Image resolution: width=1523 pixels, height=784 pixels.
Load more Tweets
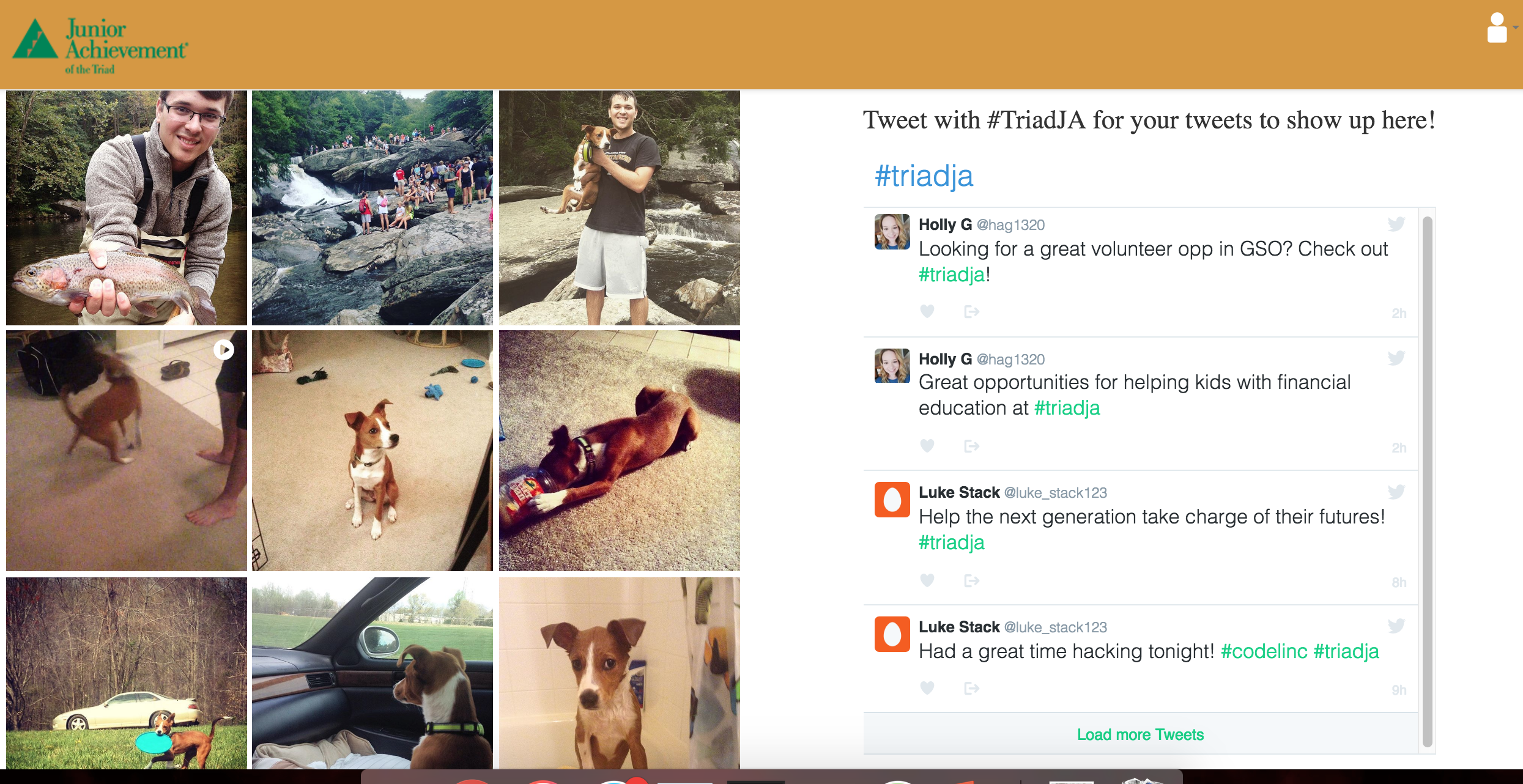[1140, 734]
